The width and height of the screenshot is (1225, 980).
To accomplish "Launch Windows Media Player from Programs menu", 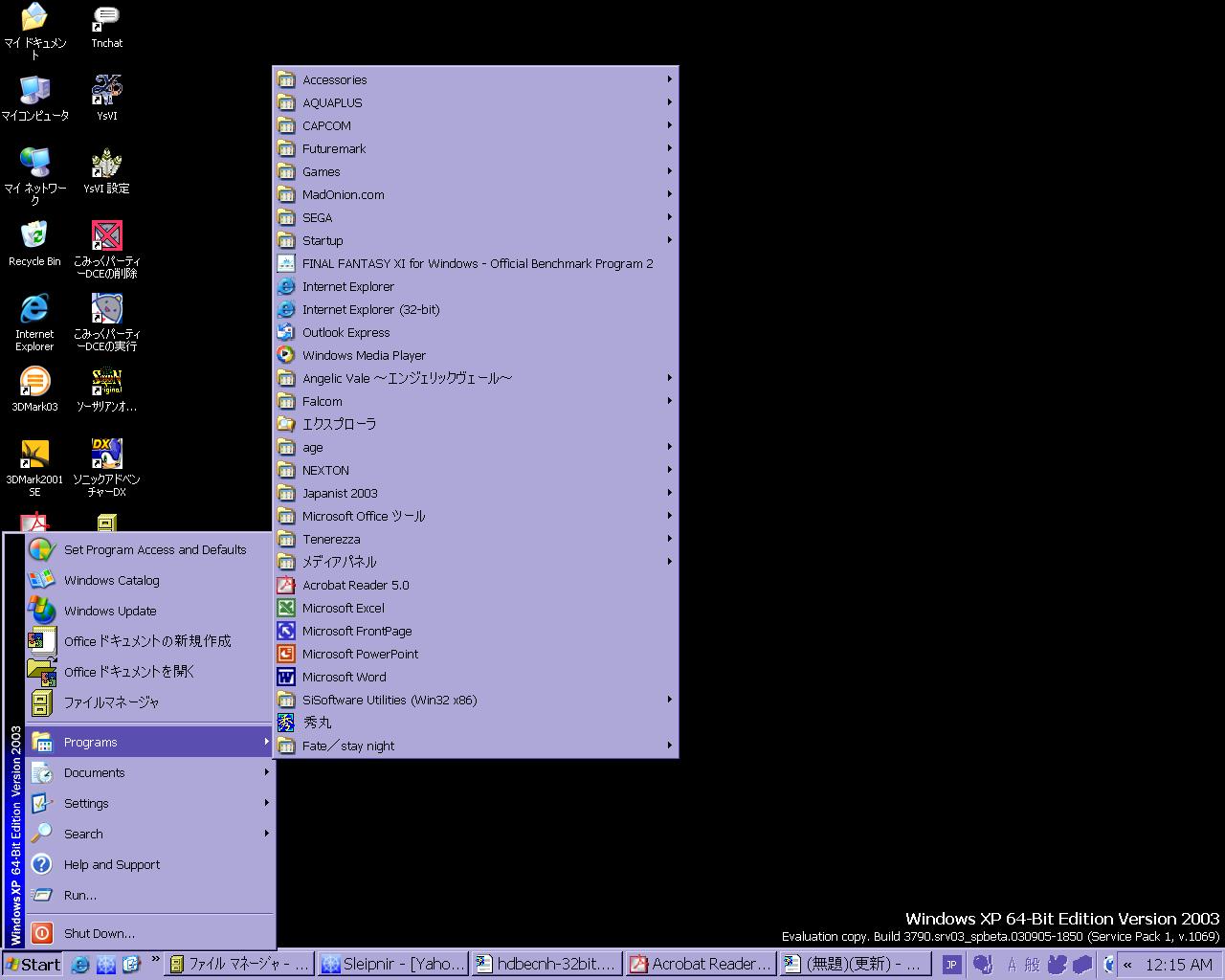I will [x=476, y=355].
